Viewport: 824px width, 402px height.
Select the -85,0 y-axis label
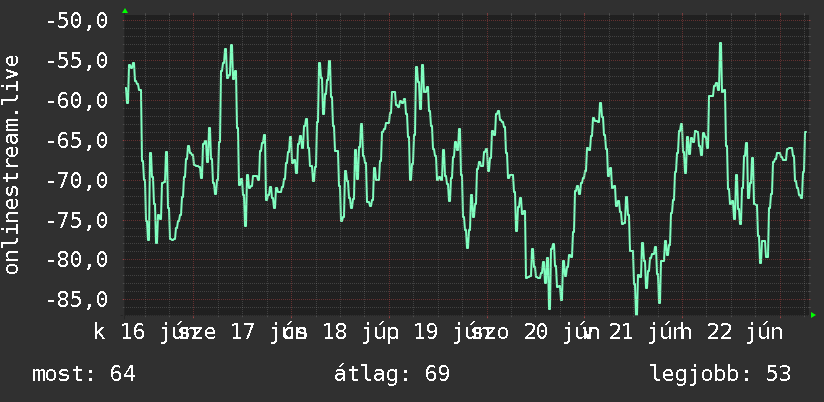(x=77, y=300)
